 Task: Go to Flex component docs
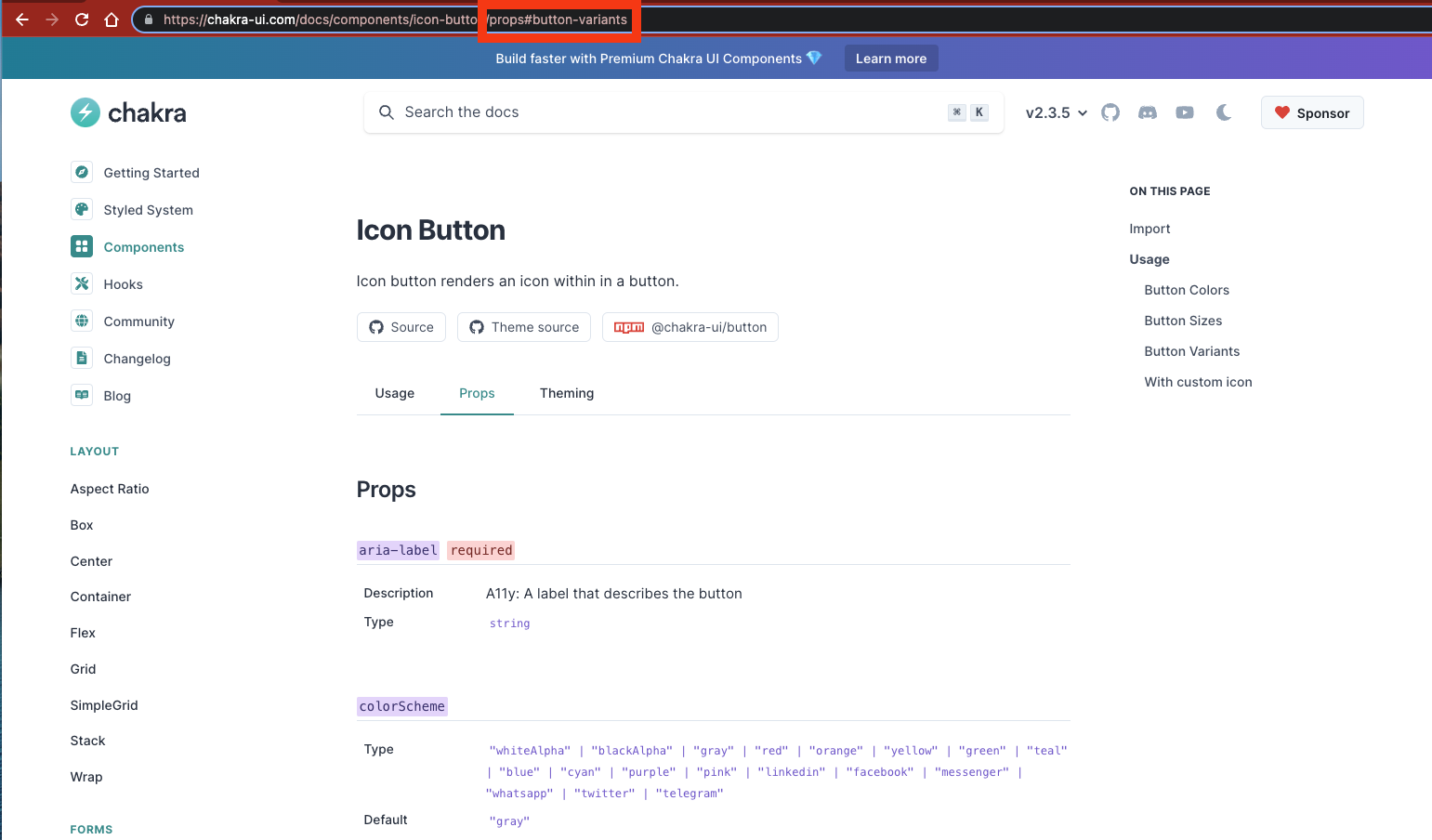pyautogui.click(x=83, y=633)
